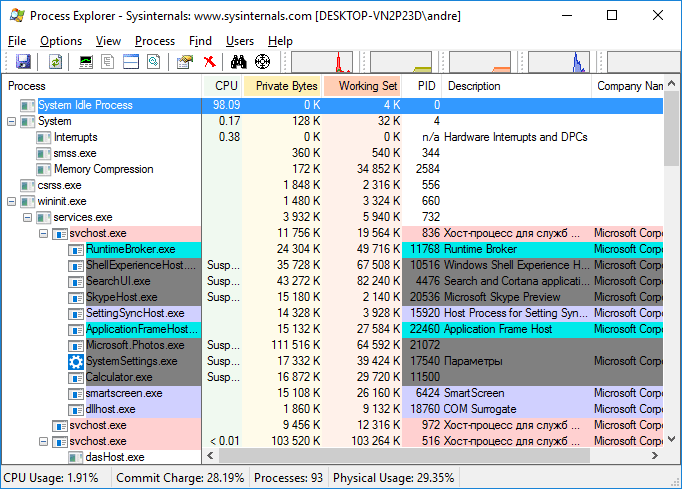Click the vertical scrollbar up arrow

click(x=672, y=83)
